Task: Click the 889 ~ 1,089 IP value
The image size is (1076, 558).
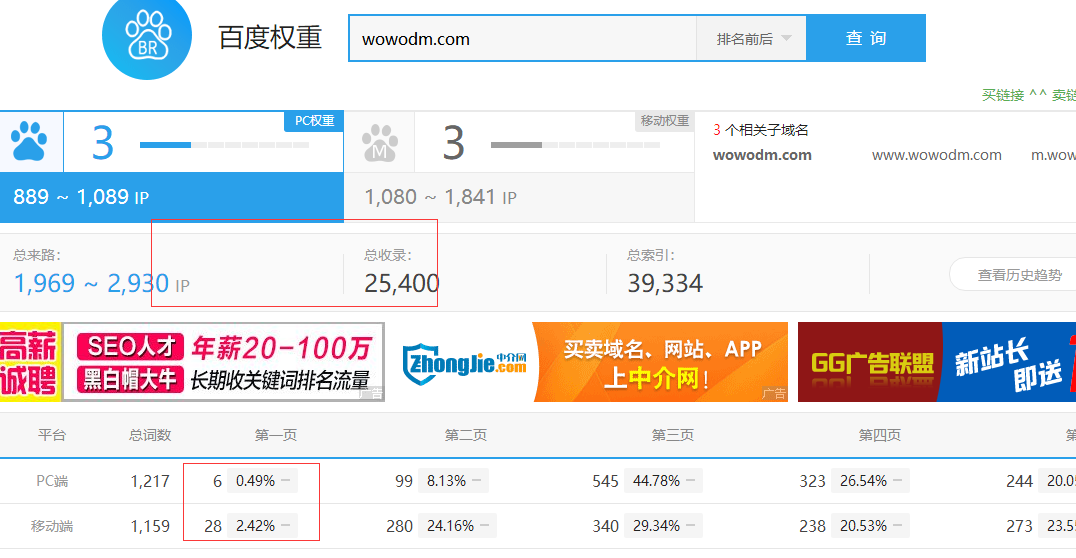Action: [81, 198]
